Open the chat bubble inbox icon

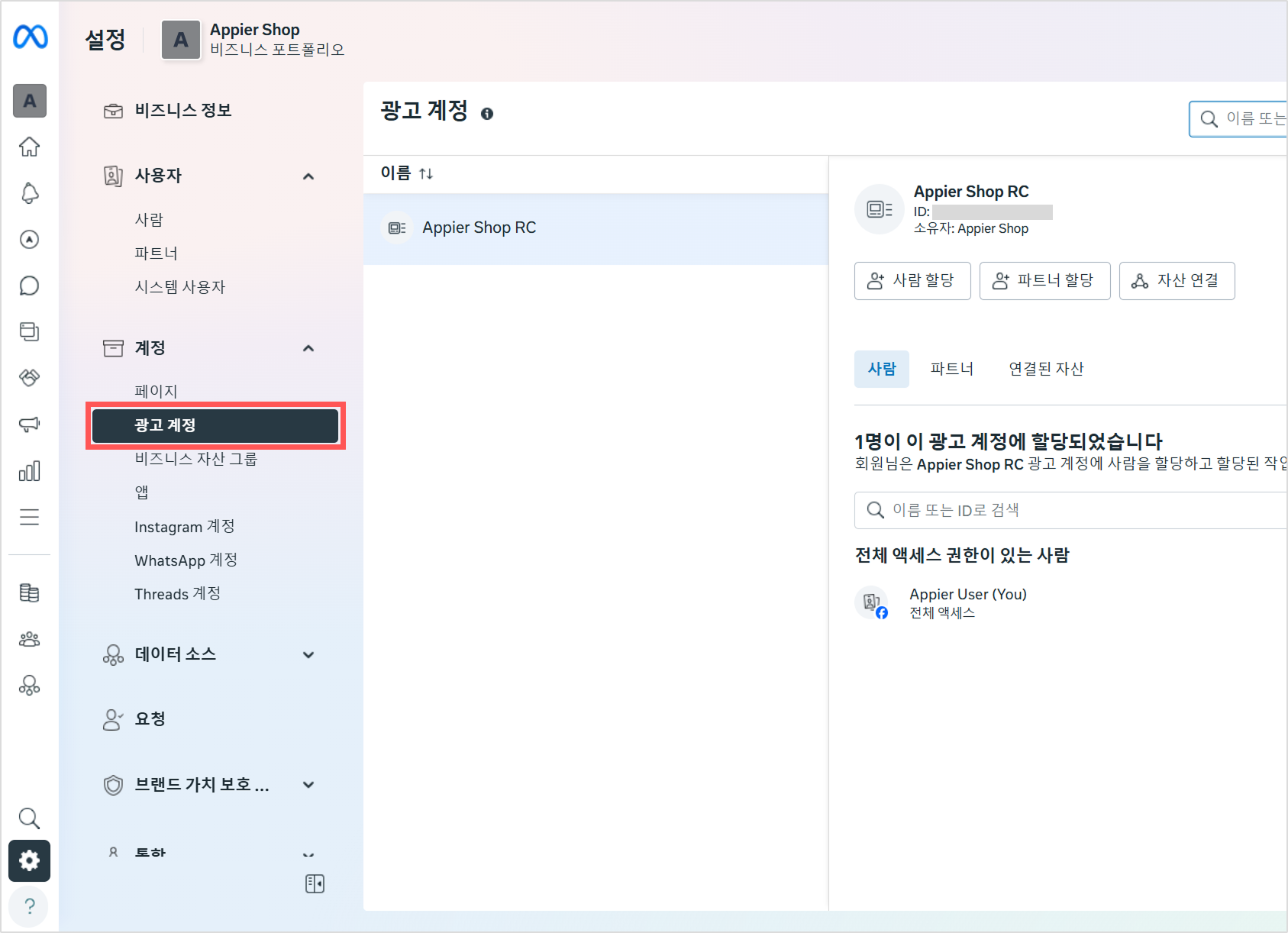click(29, 286)
